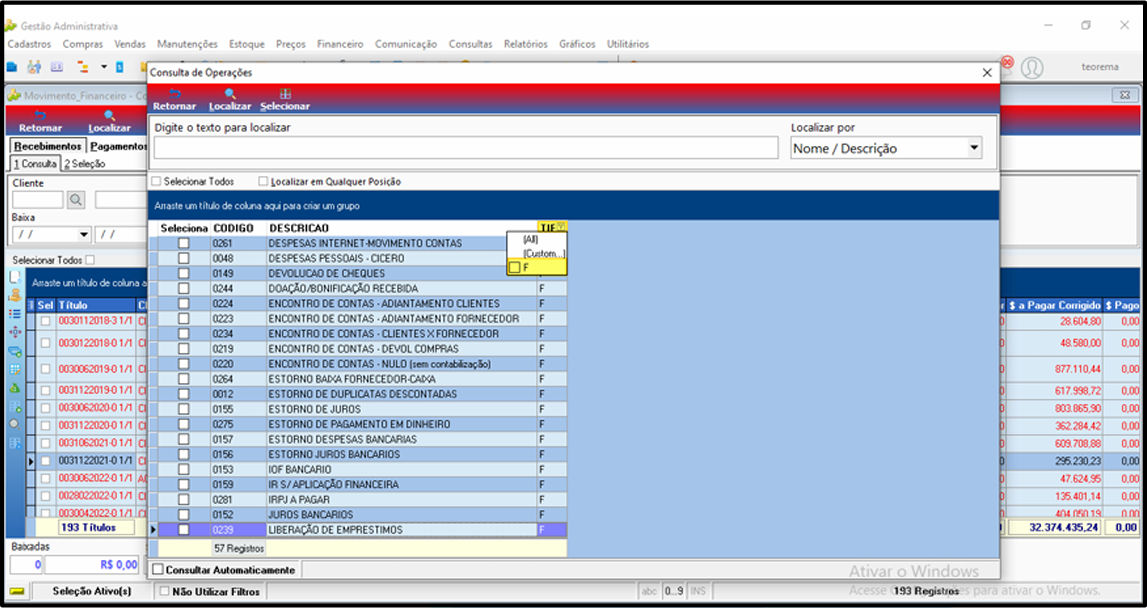
Task: Click Retornar icon in Movimento_Financeiro window
Action: click(40, 116)
